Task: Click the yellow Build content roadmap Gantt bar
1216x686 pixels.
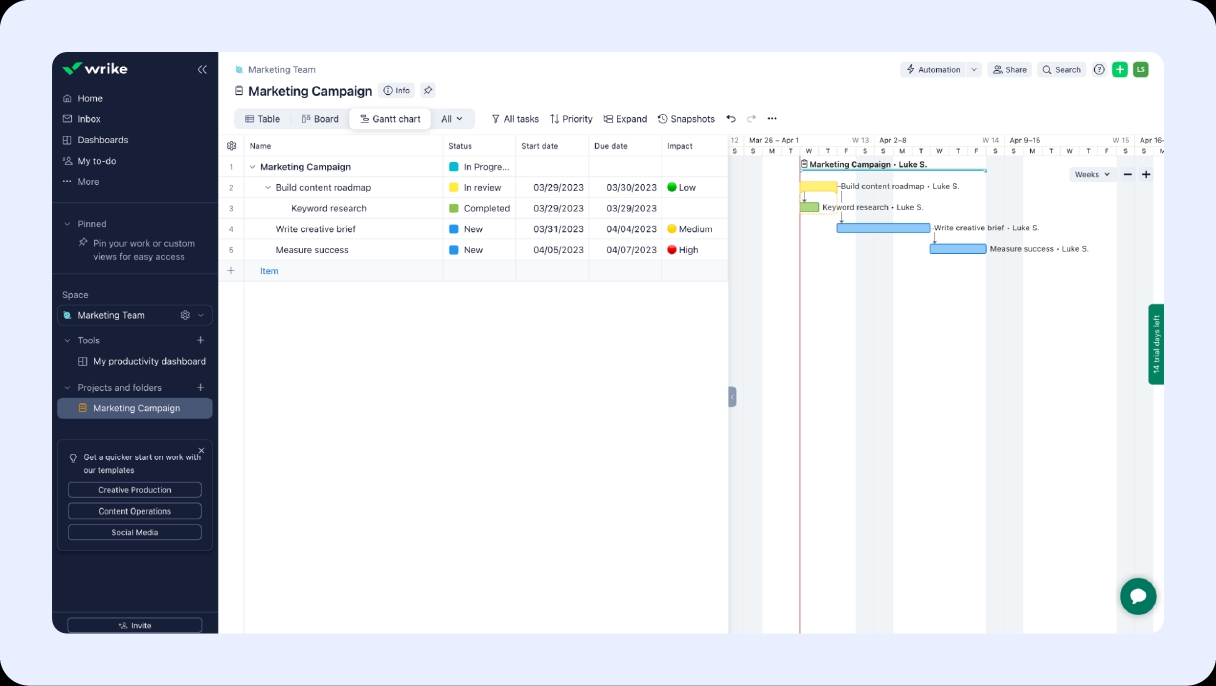Action: 818,186
